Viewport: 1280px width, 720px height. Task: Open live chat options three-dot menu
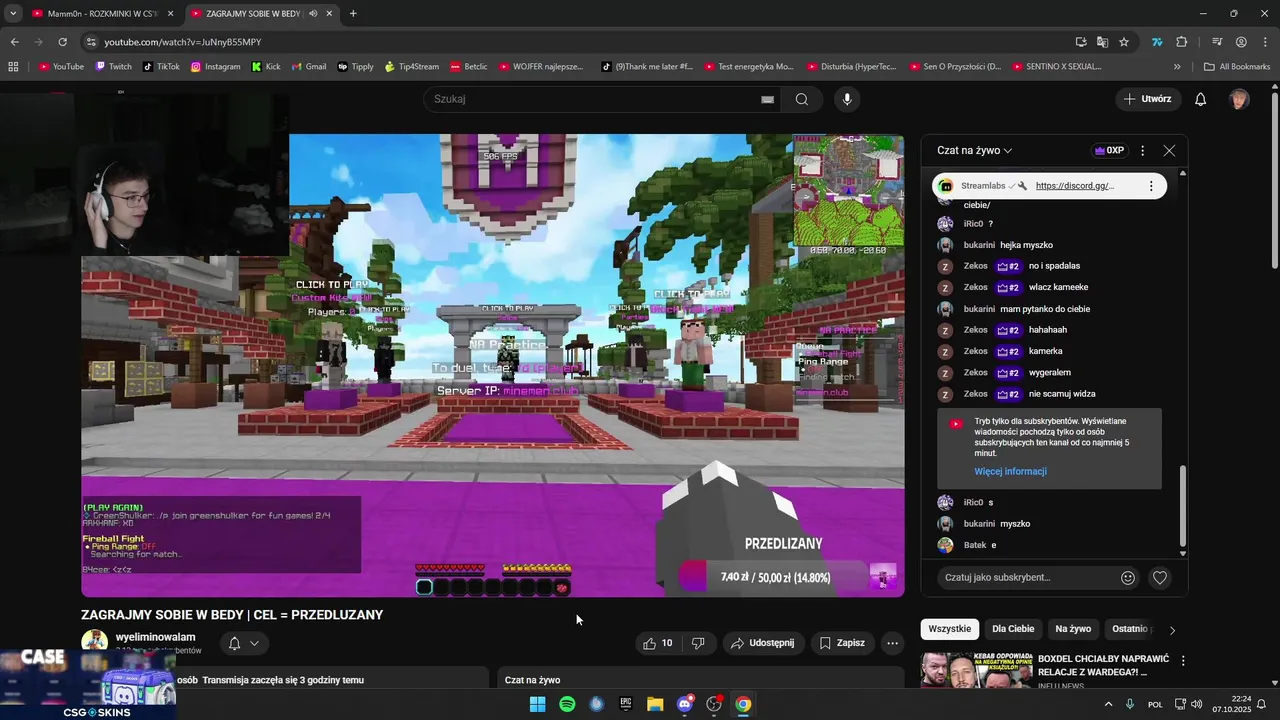click(1142, 150)
